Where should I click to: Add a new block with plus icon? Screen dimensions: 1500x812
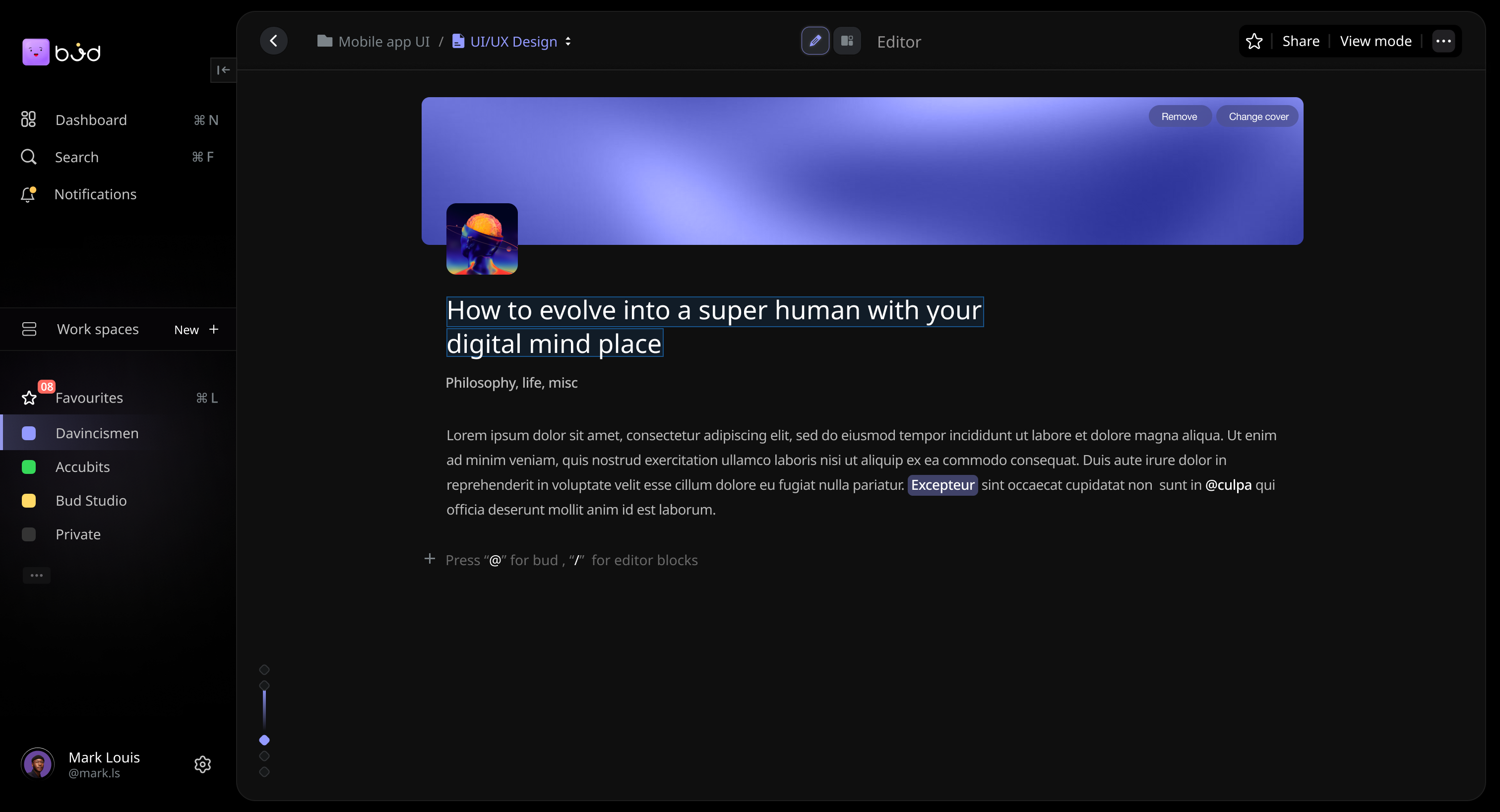[430, 559]
